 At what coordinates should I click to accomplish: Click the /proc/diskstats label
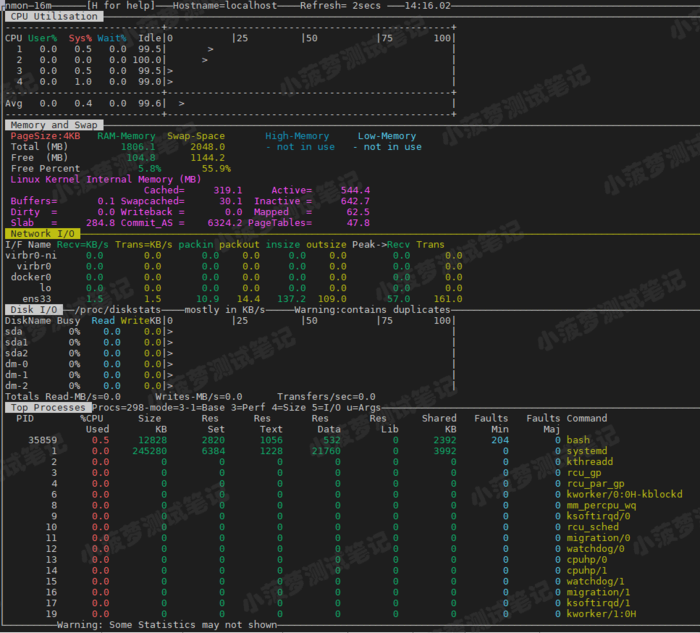pos(117,309)
